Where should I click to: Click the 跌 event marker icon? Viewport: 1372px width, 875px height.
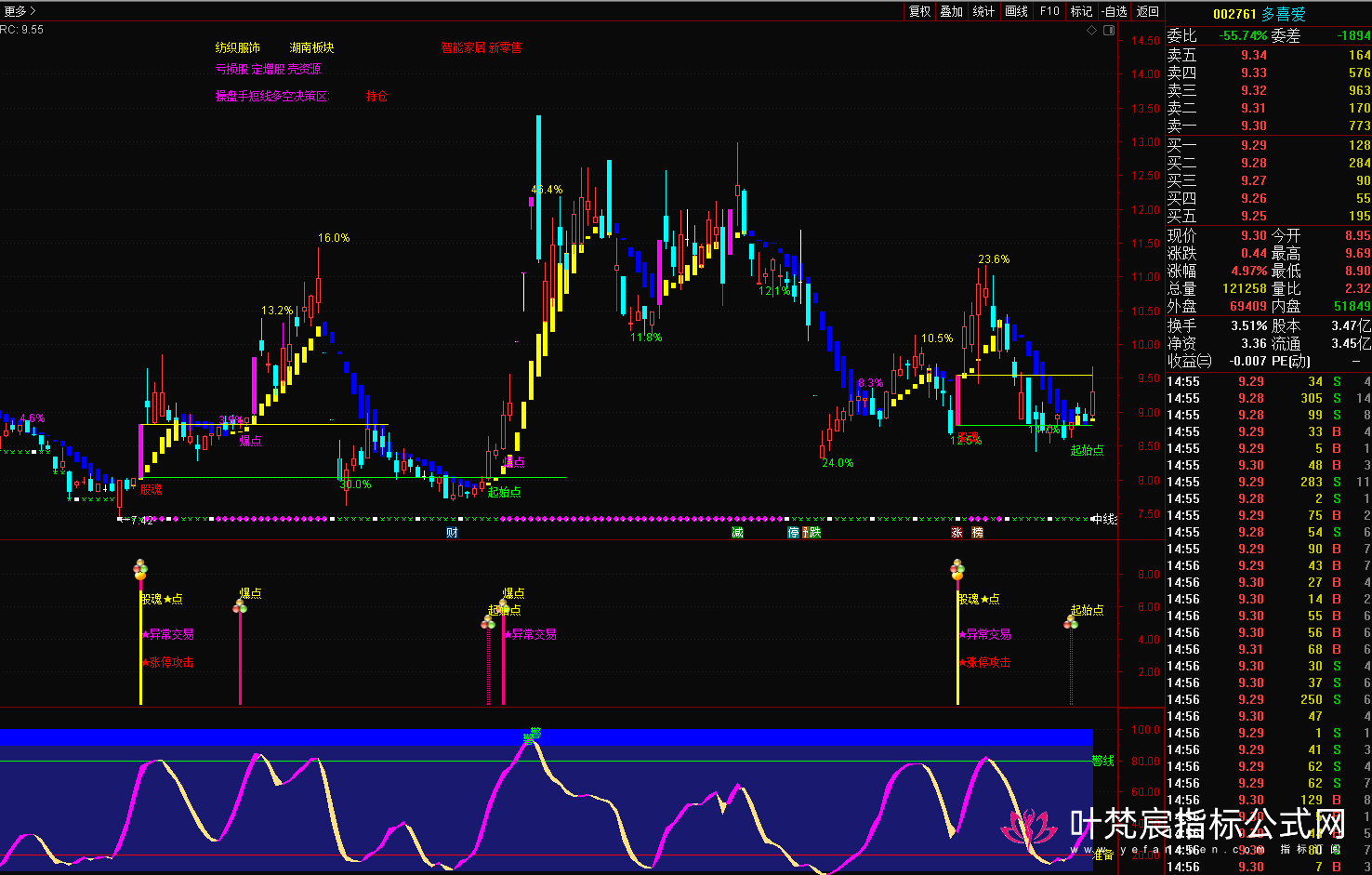click(814, 533)
